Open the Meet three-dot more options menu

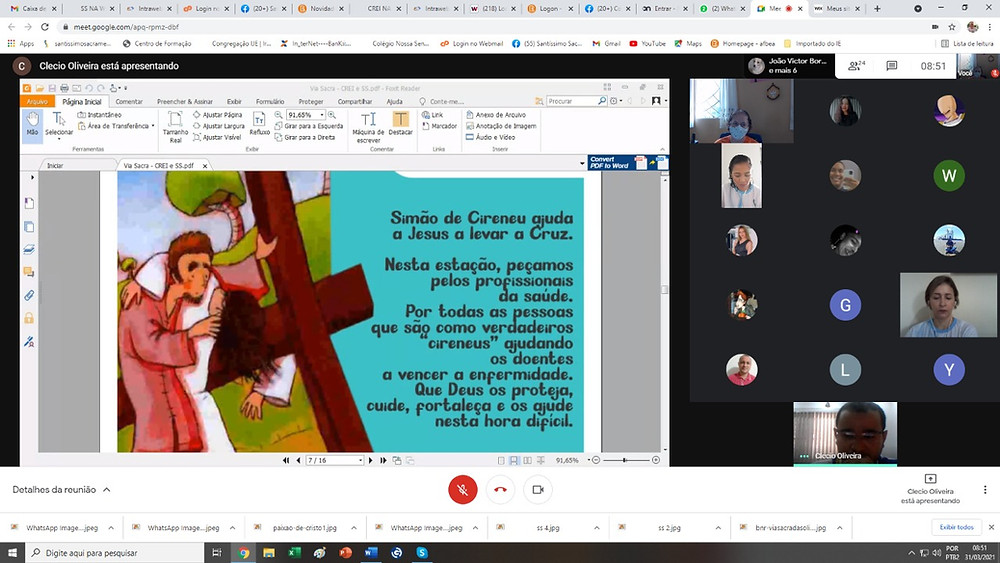pyautogui.click(x=985, y=490)
